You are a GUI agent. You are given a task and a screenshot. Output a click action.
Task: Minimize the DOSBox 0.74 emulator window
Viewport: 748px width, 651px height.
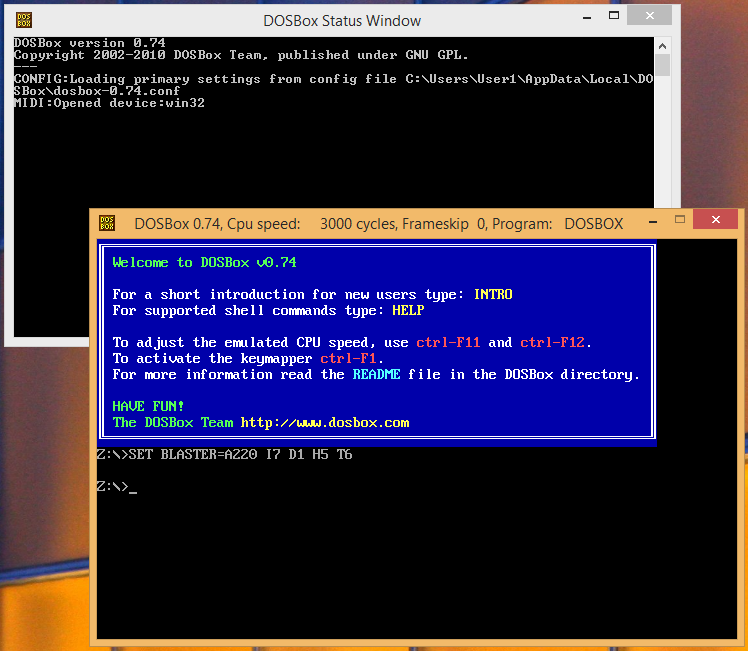tap(653, 220)
